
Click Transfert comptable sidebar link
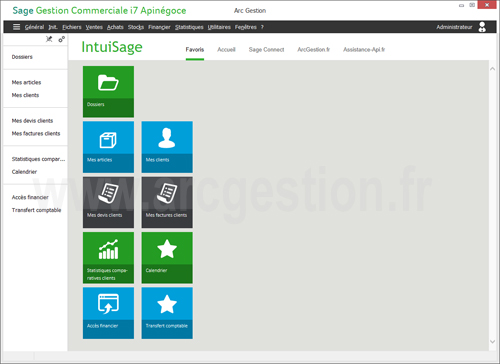(36, 210)
